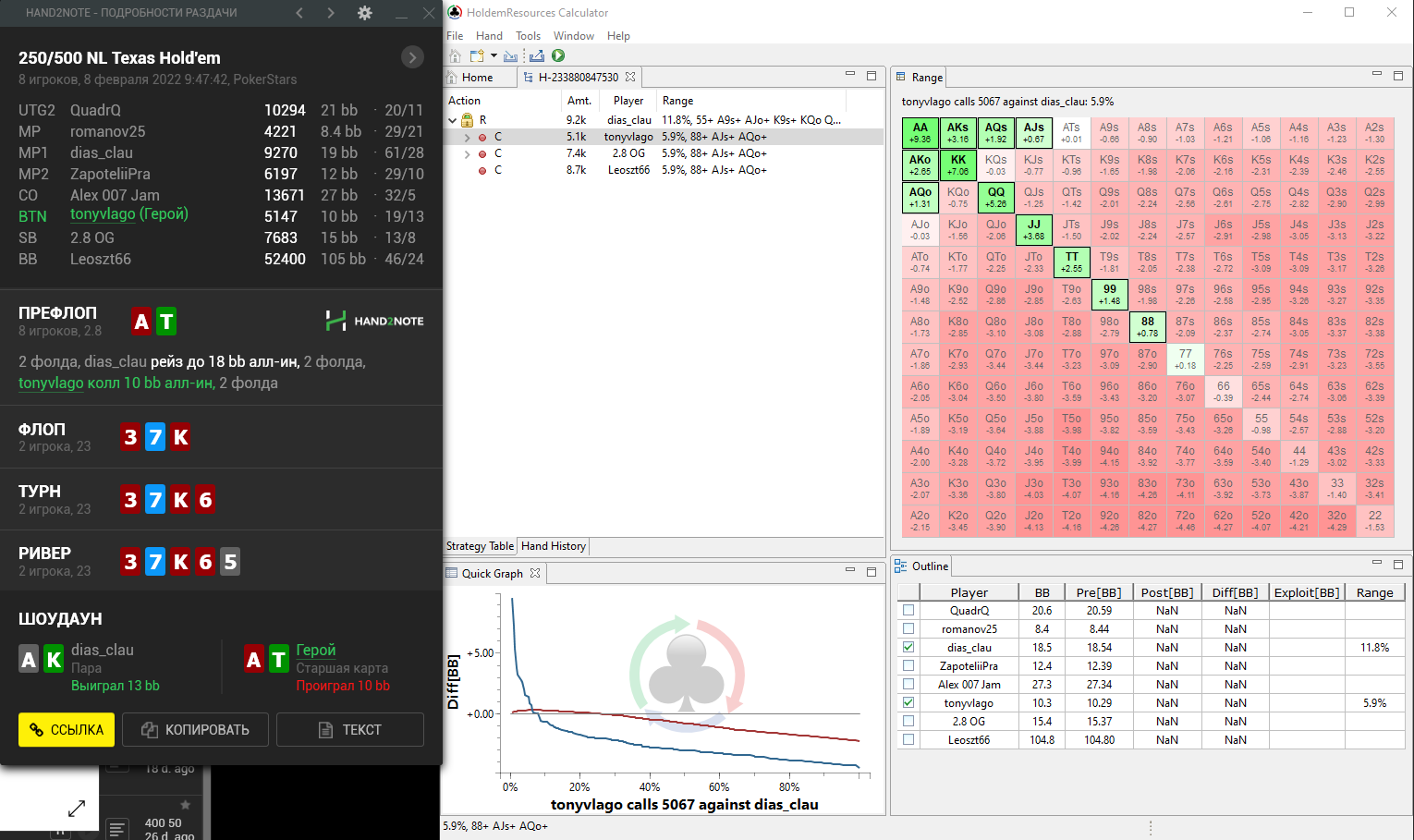Image resolution: width=1414 pixels, height=840 pixels.
Task: Open the Window menu
Action: 574,36
